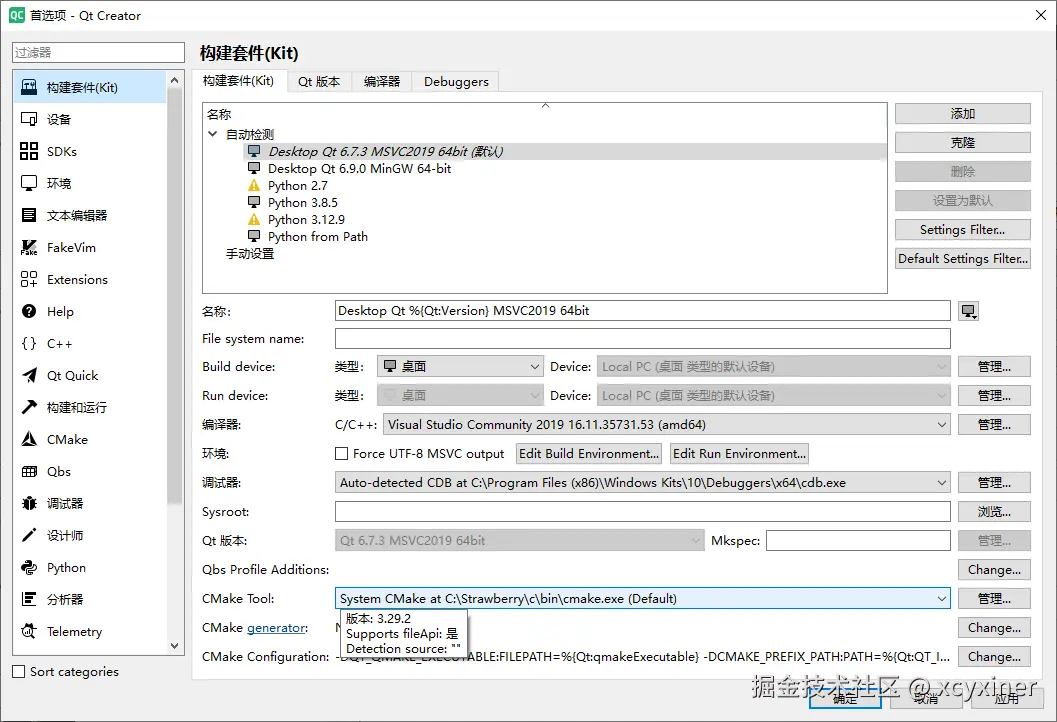
Task: Click Change... button for Qbs Profile Additions
Action: pos(994,570)
